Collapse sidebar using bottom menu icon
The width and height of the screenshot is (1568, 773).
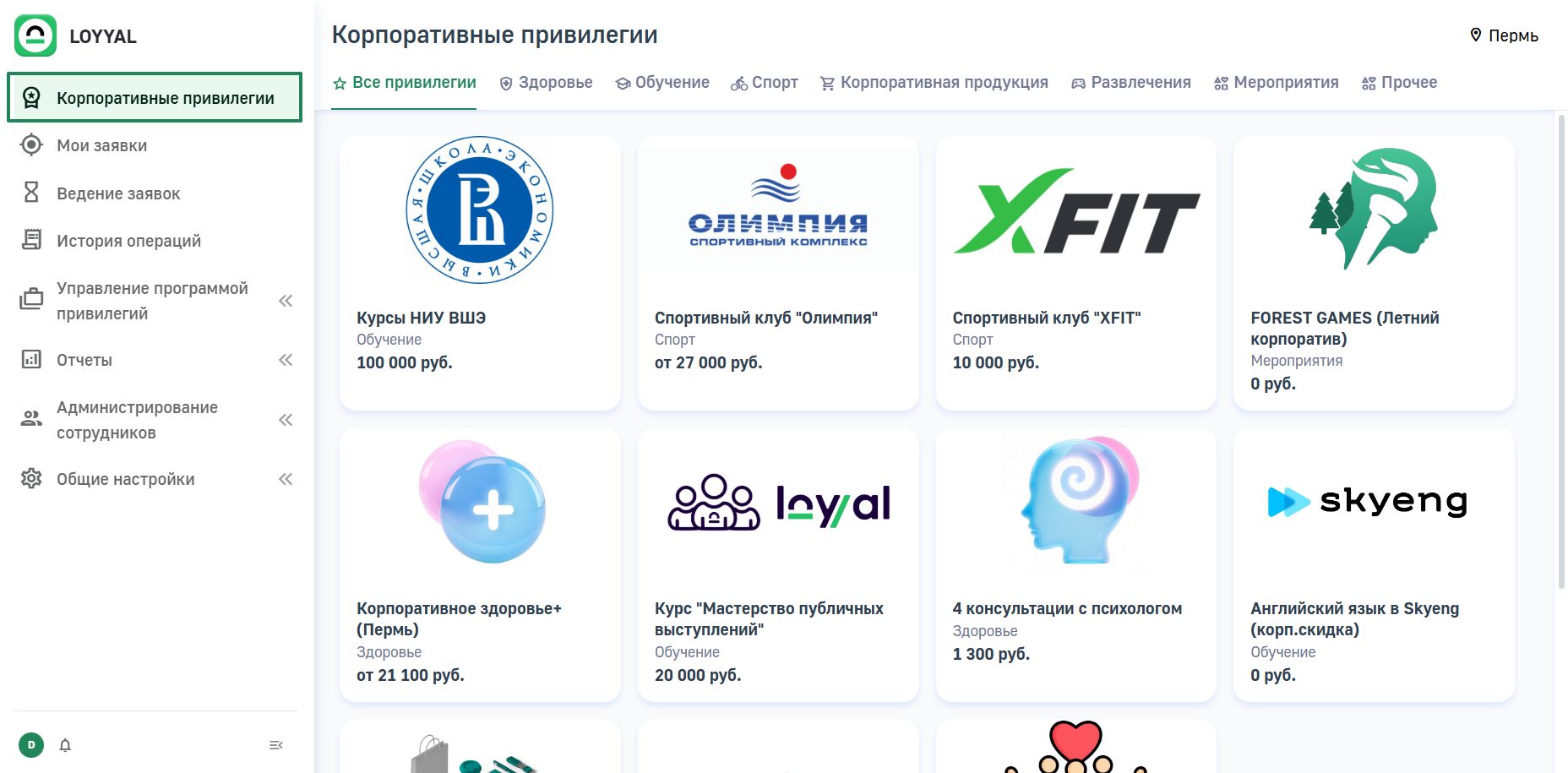point(275,745)
